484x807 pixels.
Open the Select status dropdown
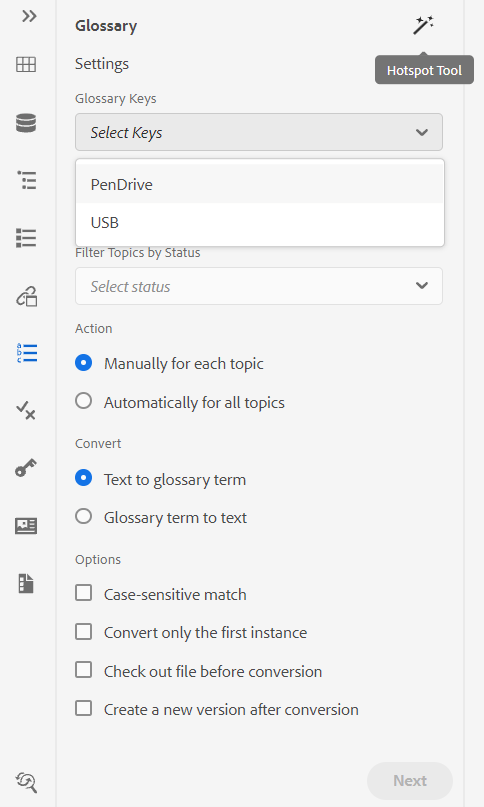tap(259, 286)
